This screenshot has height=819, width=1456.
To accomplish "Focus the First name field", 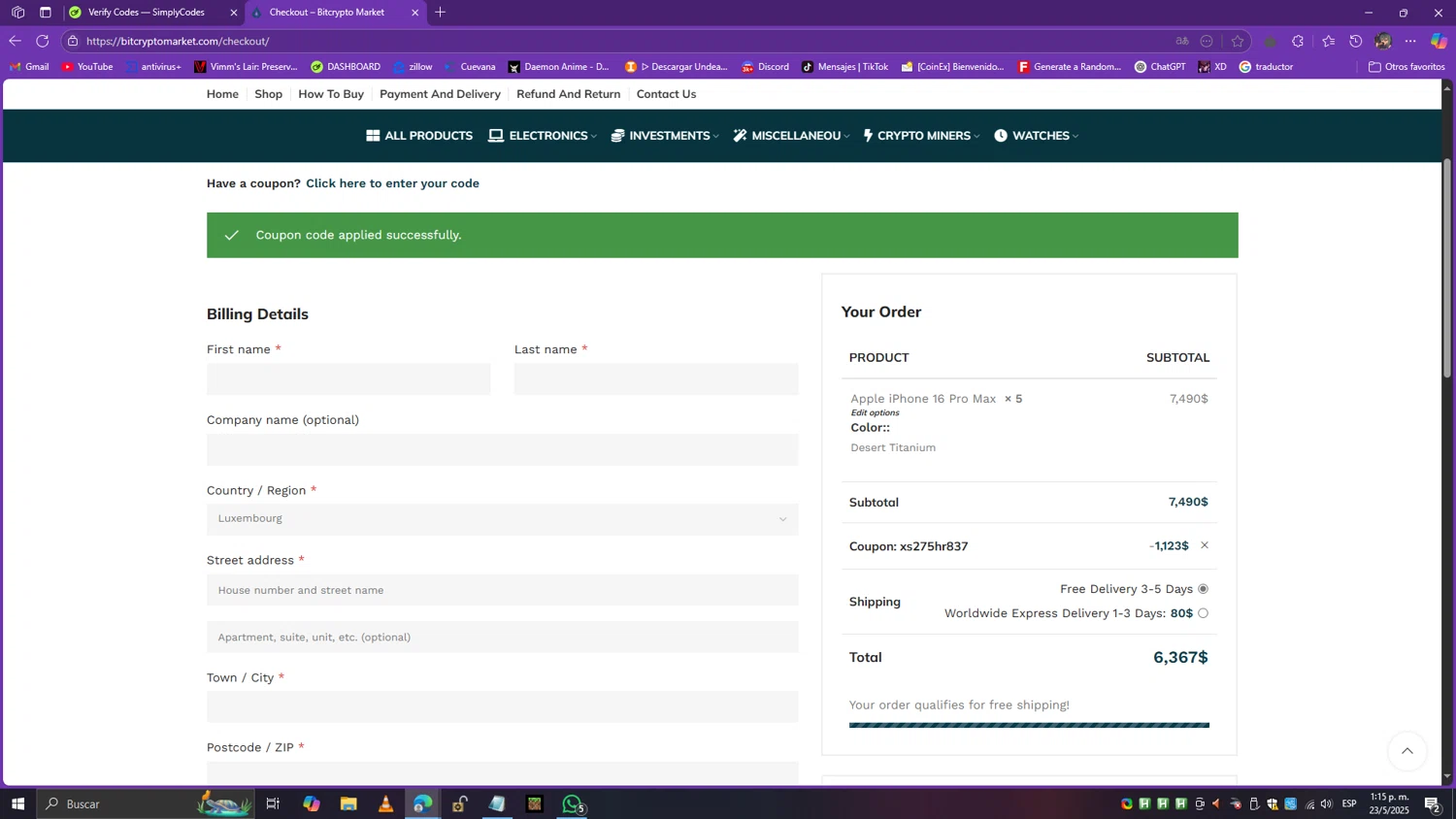I will tap(348, 379).
